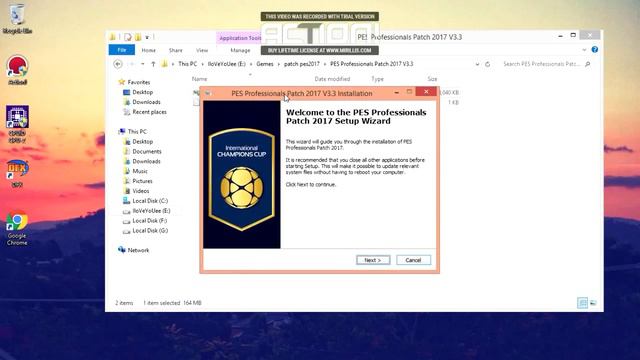Image resolution: width=640 pixels, height=360 pixels.
Task: Select Favorites in the navigation pane
Action: point(139,82)
